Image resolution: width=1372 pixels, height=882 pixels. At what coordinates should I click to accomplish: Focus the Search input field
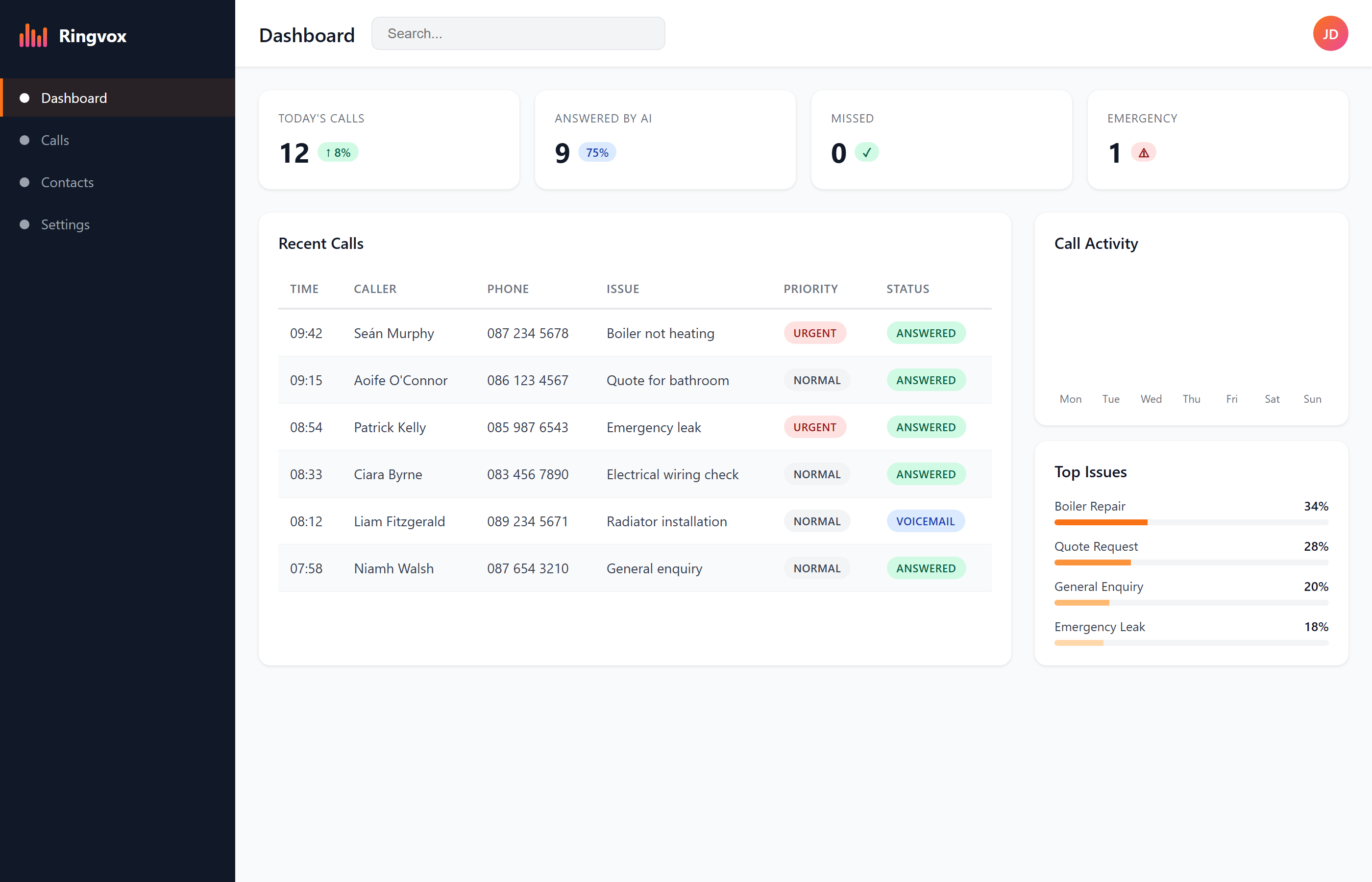coord(517,34)
